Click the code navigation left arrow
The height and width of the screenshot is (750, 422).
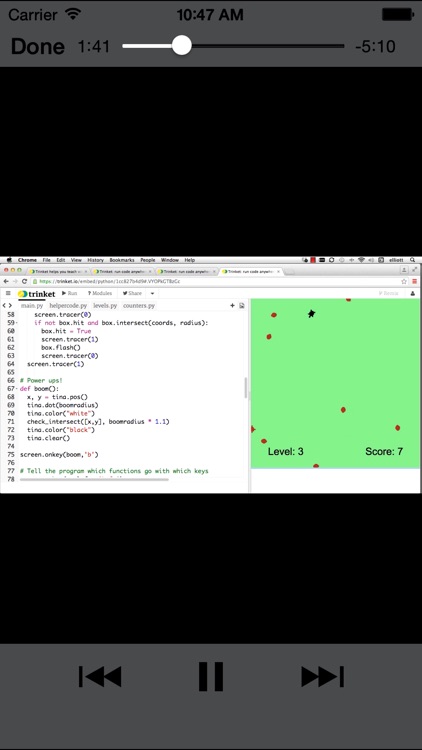click(4, 306)
